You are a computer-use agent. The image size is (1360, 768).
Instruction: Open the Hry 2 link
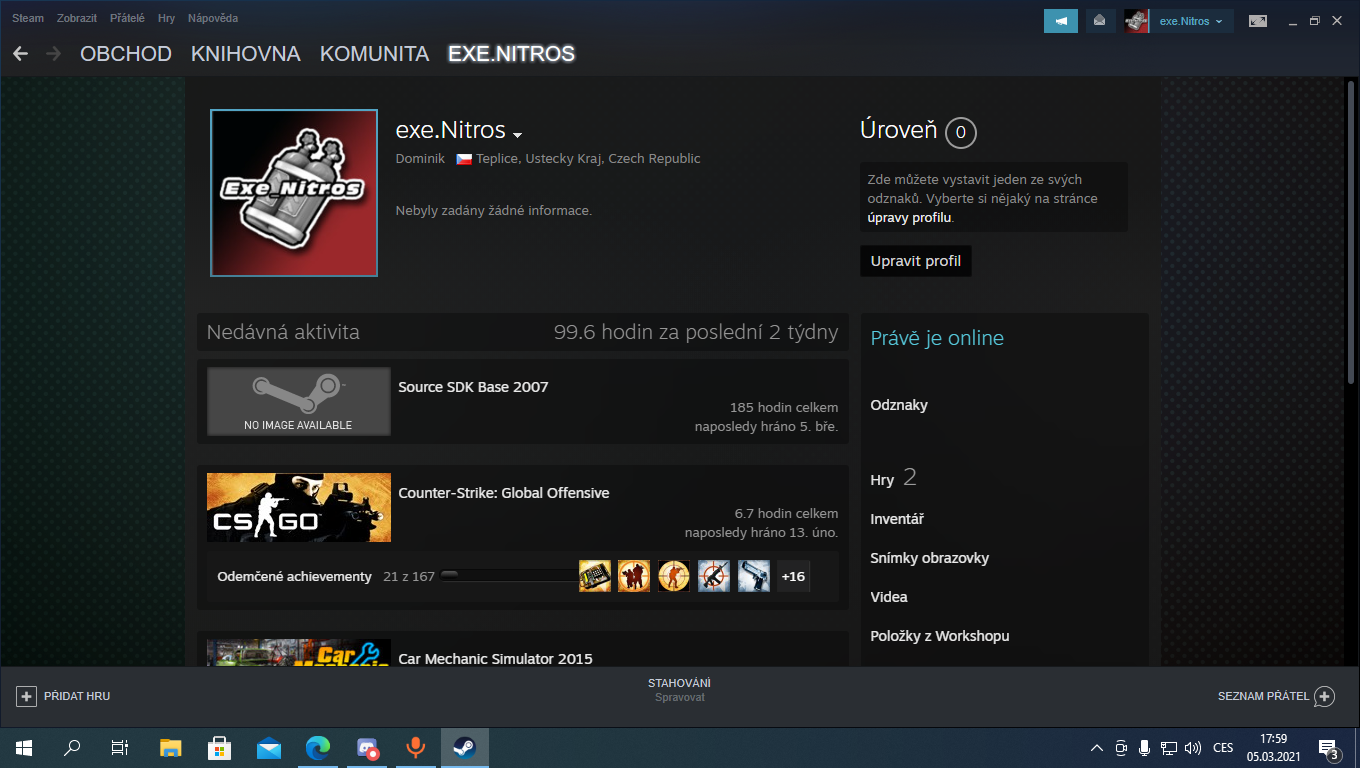(x=893, y=479)
